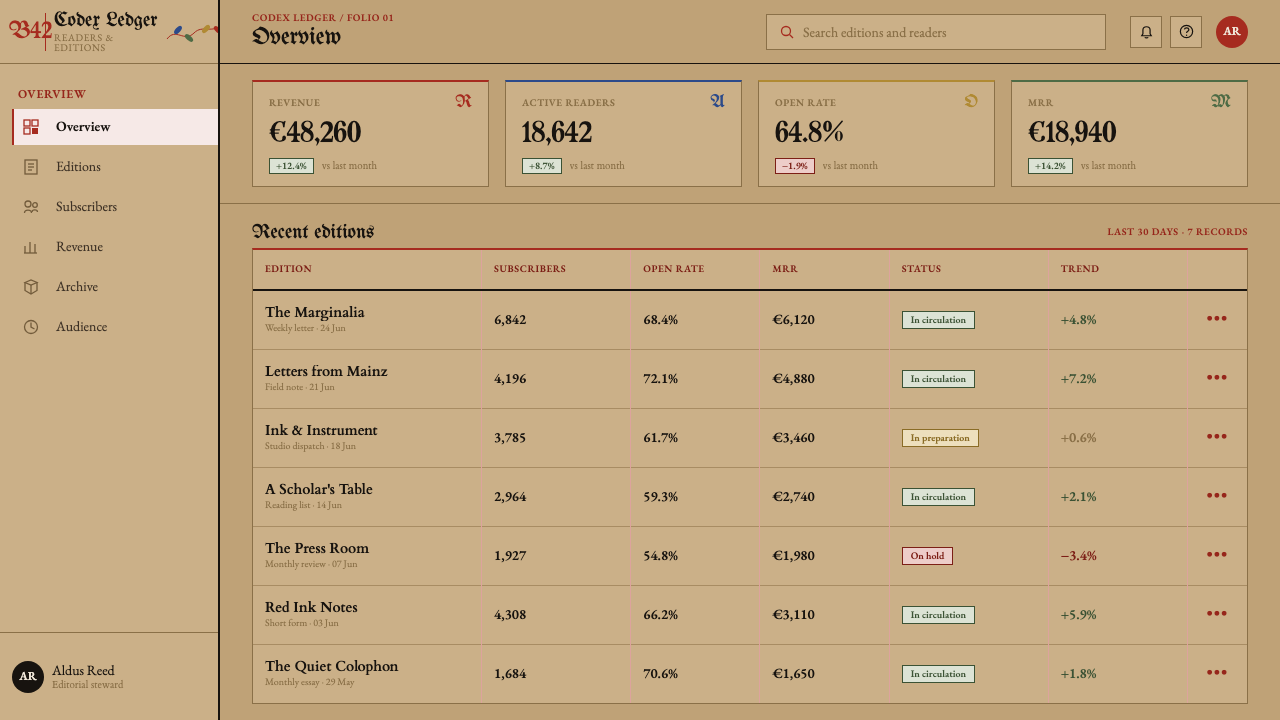Viewport: 1280px width, 720px height.
Task: Open the notifications bell
Action: point(1146,32)
